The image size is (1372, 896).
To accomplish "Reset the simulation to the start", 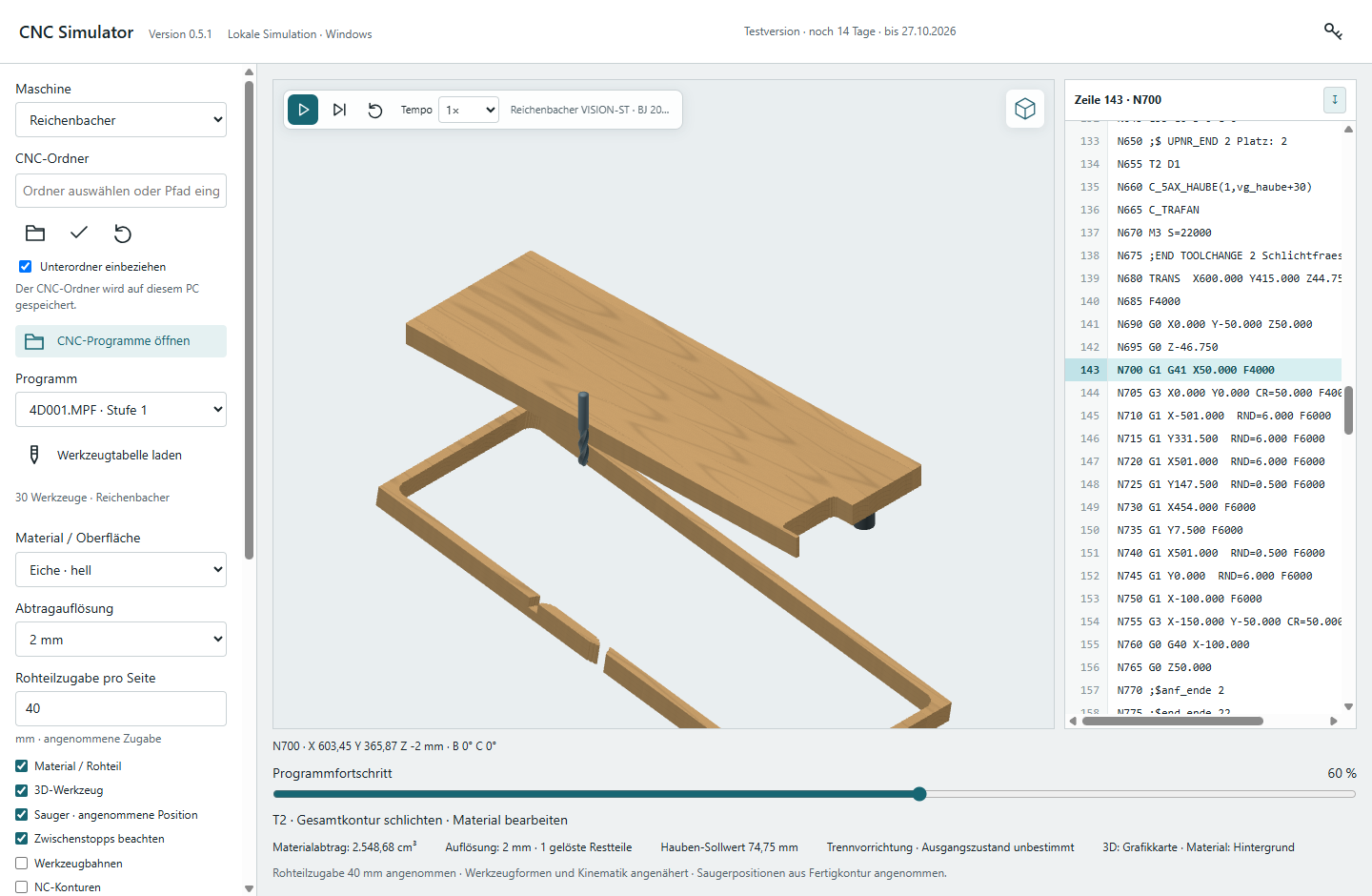I will tap(375, 110).
